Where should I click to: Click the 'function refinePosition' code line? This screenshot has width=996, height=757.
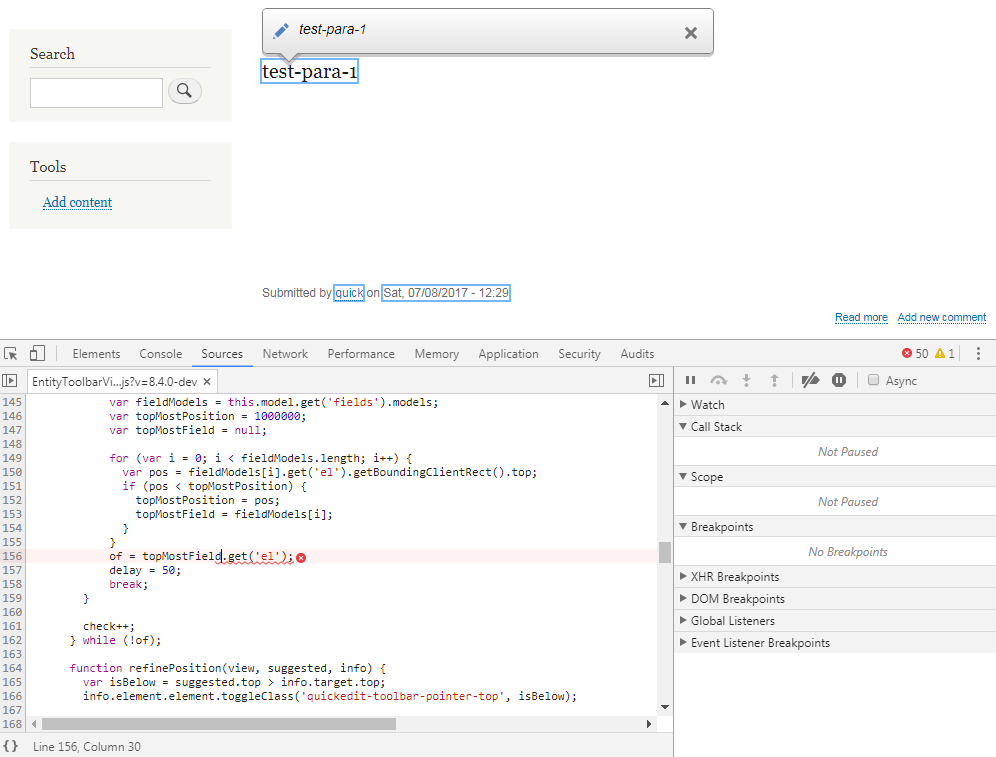click(227, 668)
